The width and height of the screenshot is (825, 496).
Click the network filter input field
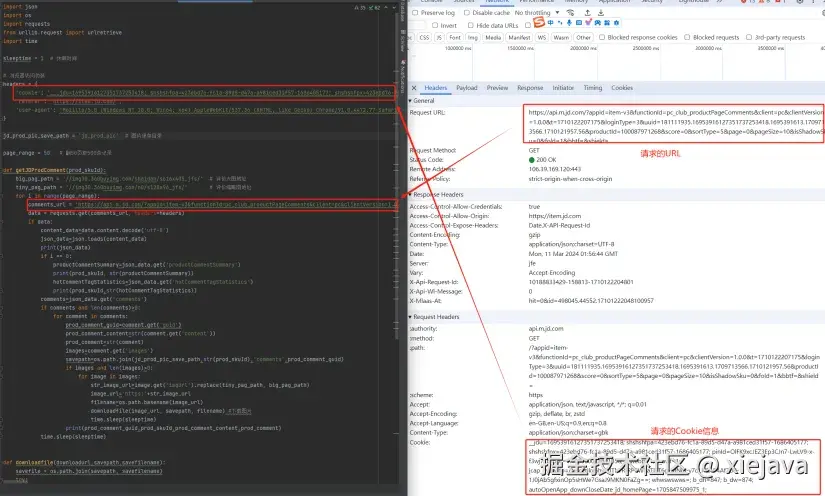(x=416, y=25)
